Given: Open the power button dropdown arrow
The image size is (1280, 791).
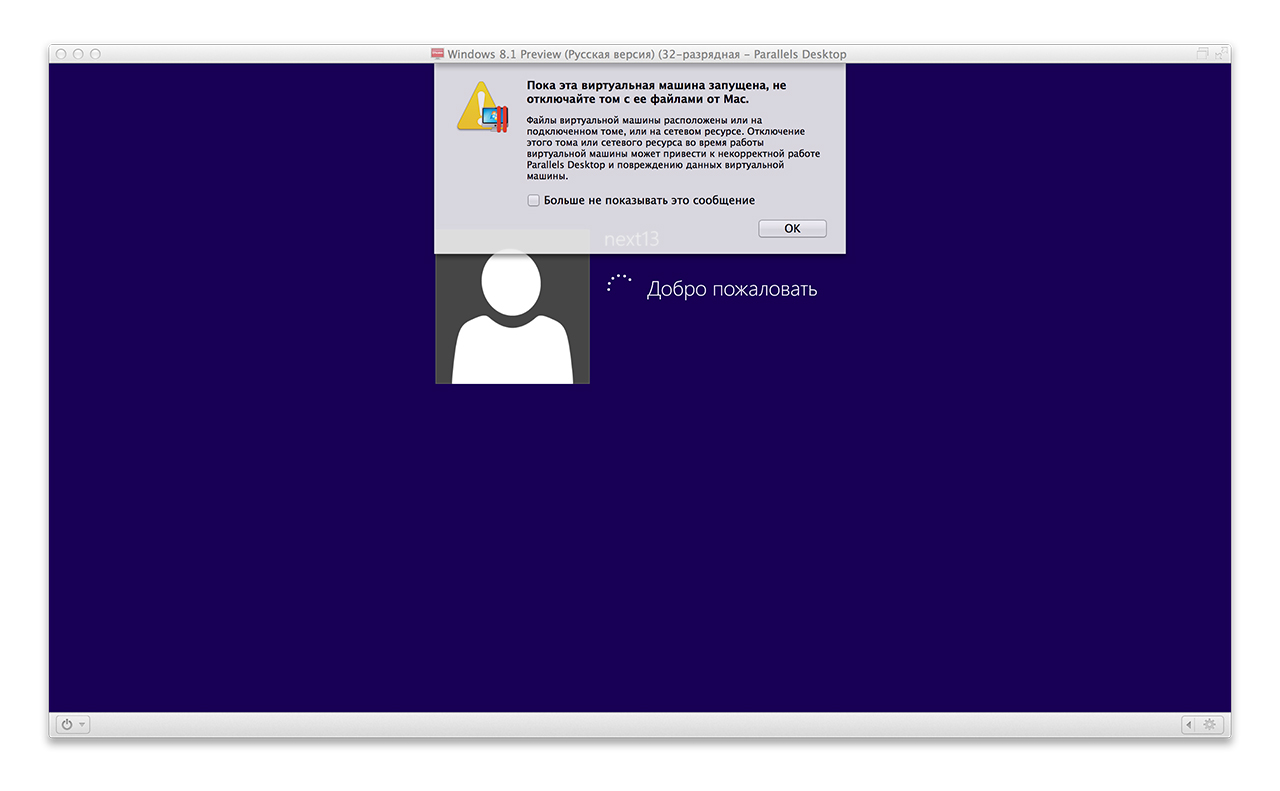Looking at the screenshot, I should pos(82,725).
